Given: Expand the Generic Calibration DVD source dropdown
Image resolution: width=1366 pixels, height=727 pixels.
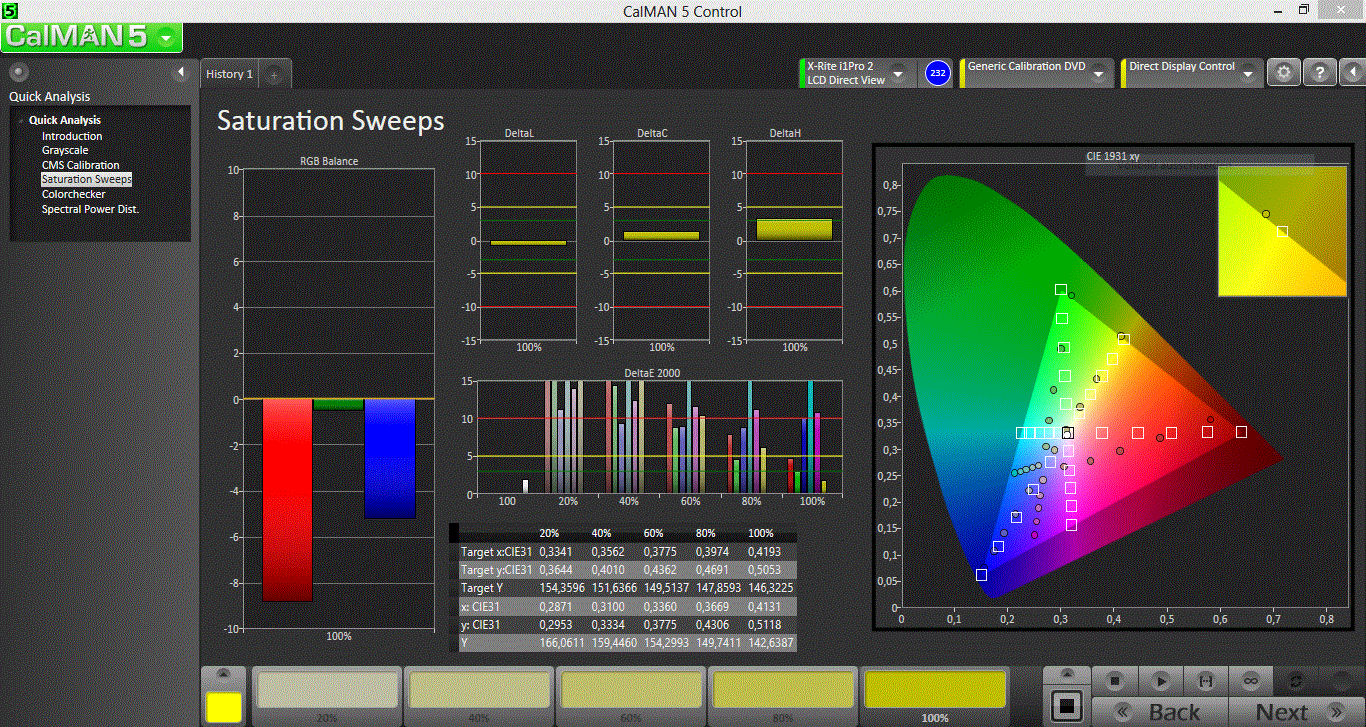Looking at the screenshot, I should pyautogui.click(x=1098, y=73).
